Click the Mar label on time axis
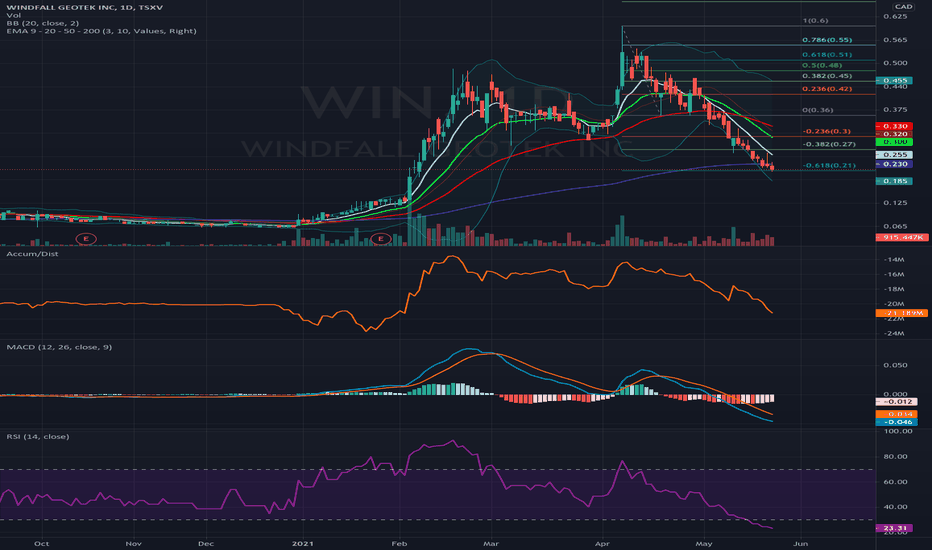Image resolution: width=932 pixels, height=550 pixels. 490,543
